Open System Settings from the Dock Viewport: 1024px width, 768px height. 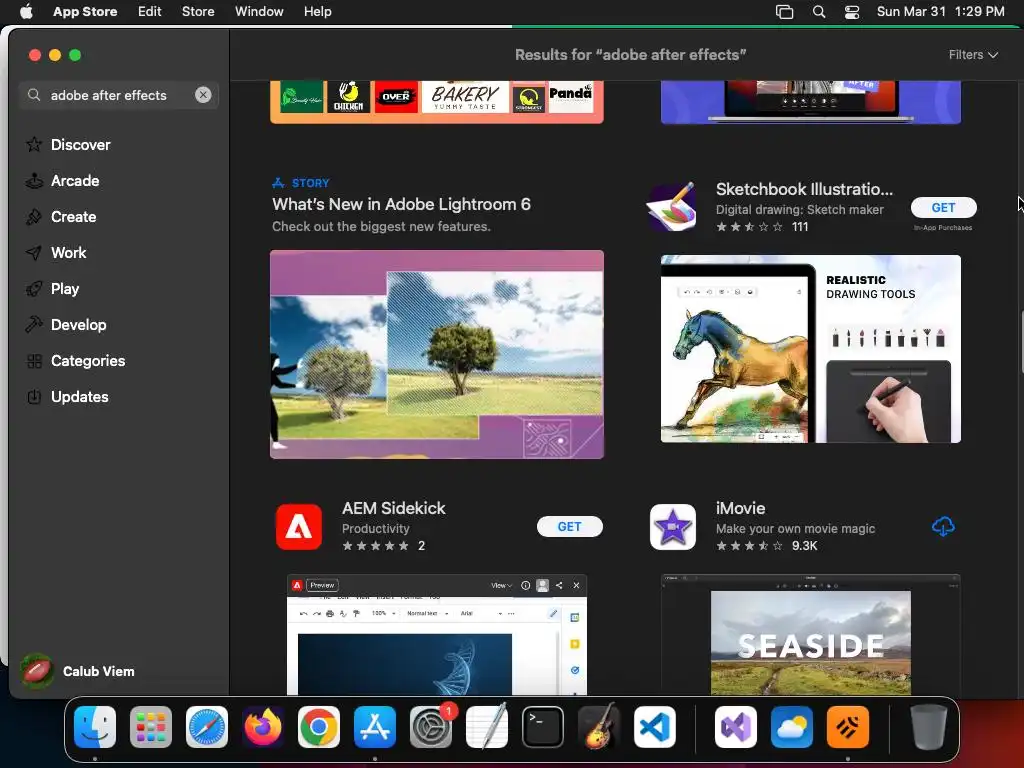[431, 727]
